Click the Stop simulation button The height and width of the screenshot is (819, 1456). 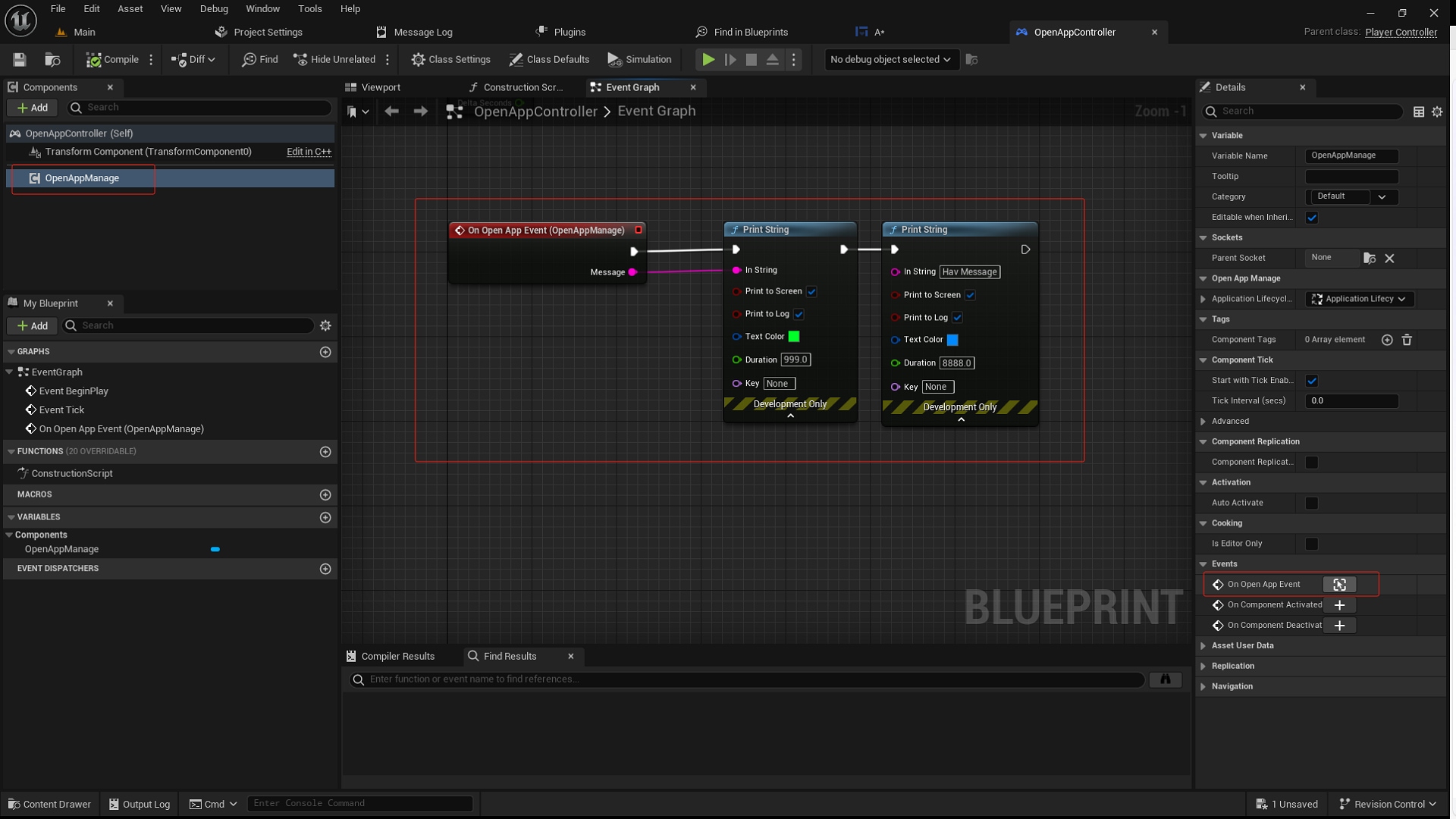(751, 59)
